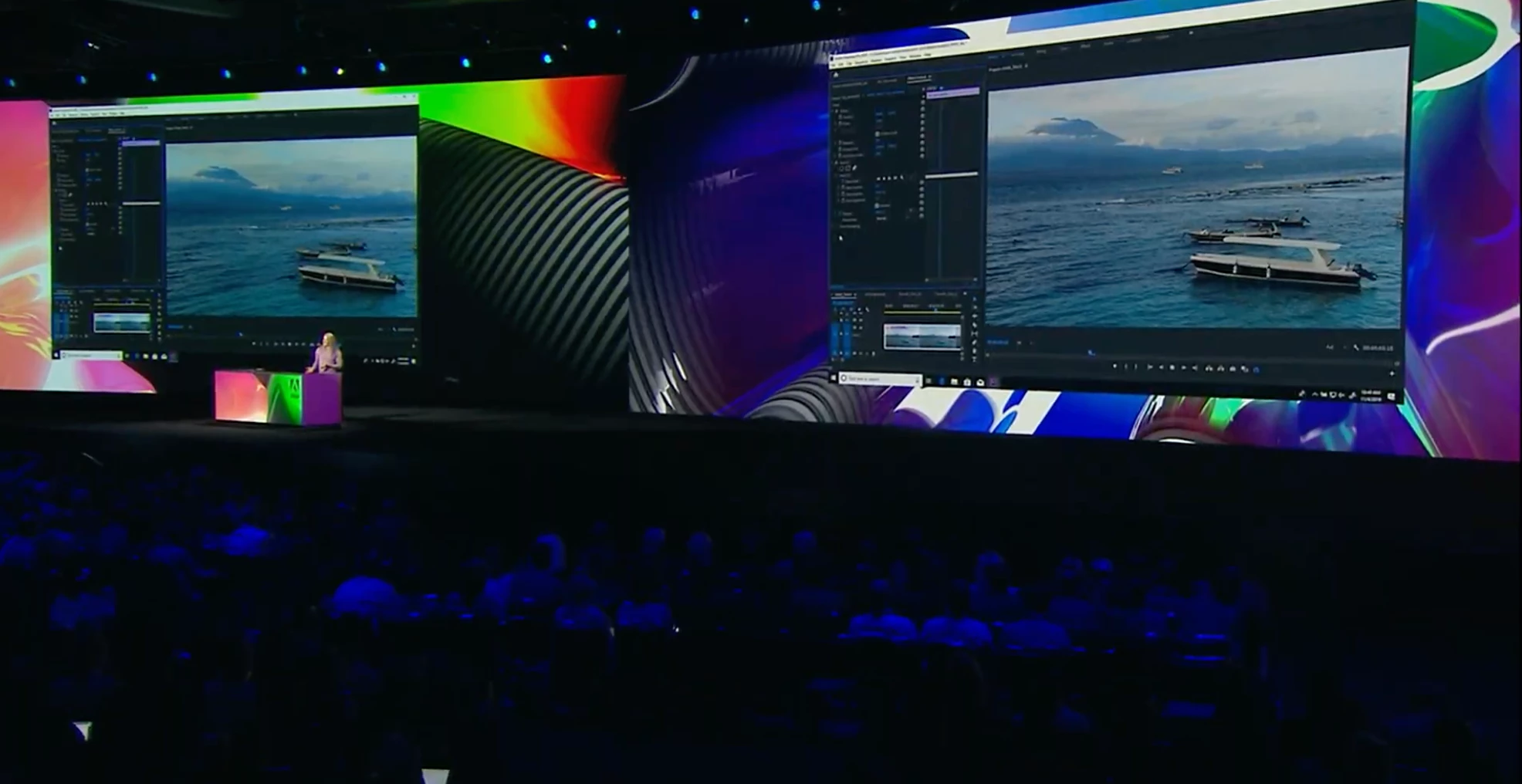Click the timeline clip thumbnail on right screen
This screenshot has width=1522, height=784.
(922, 336)
